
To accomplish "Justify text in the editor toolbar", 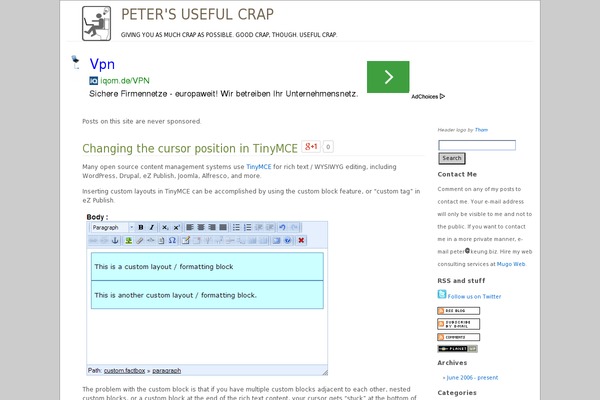I will 223,227.
